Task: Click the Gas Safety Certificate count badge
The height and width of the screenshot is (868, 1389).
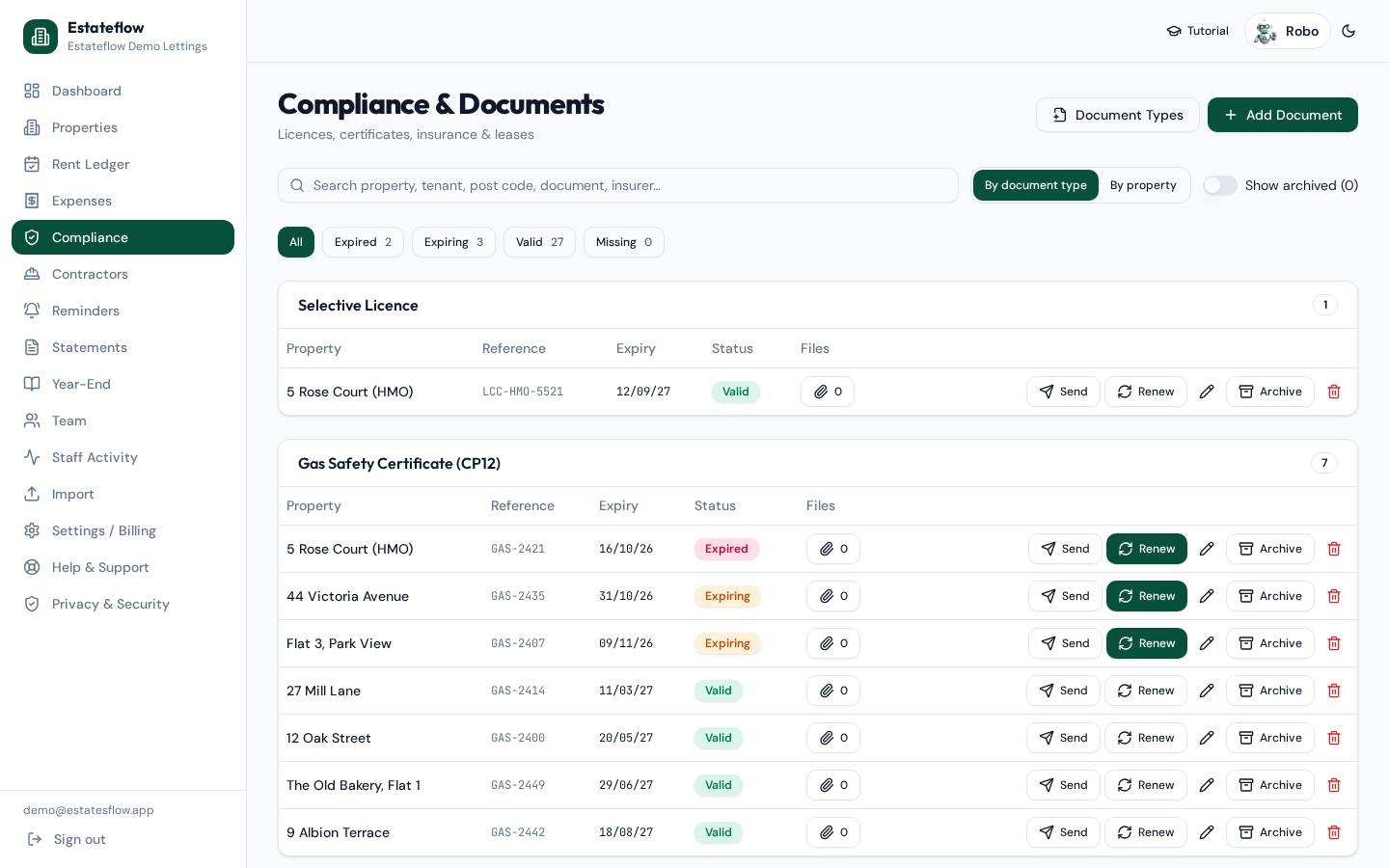Action: (x=1324, y=463)
